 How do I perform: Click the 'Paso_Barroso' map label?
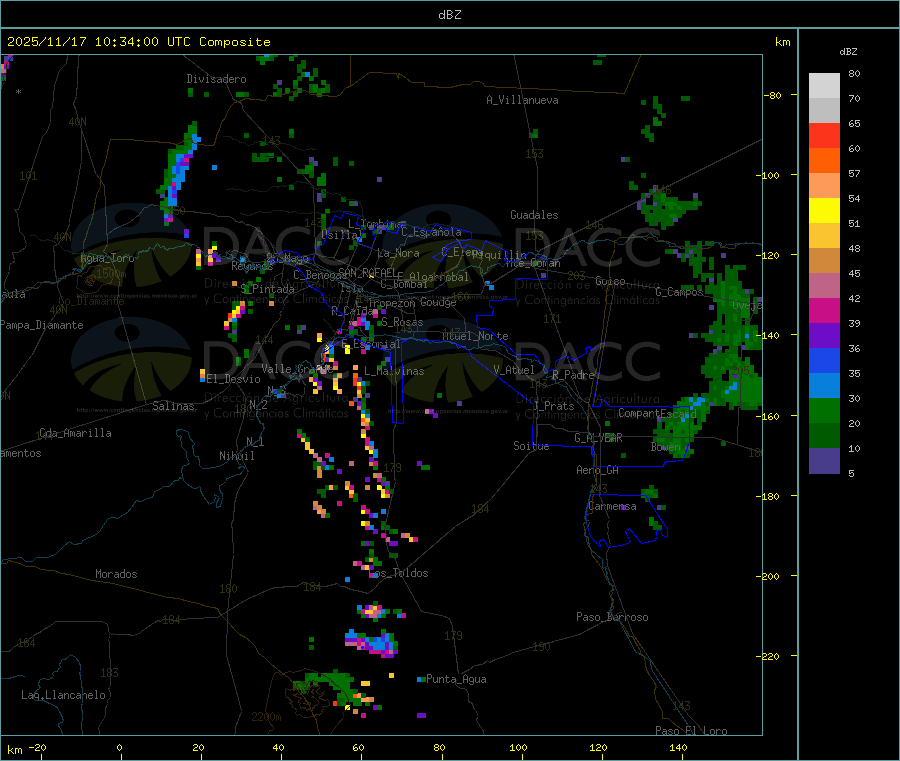click(x=612, y=617)
